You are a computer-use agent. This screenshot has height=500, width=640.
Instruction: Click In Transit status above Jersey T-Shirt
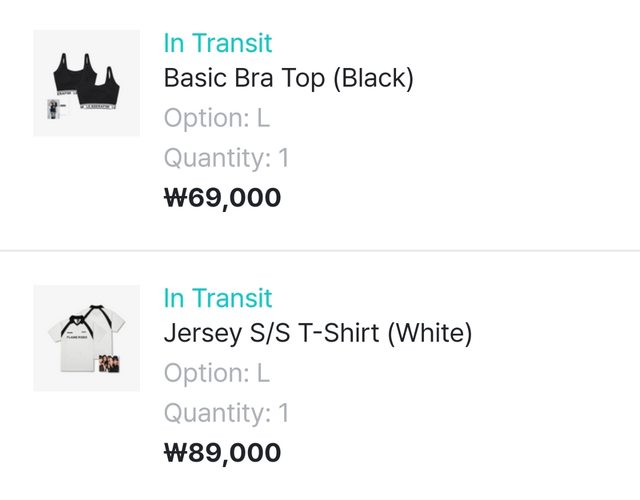coord(218,298)
